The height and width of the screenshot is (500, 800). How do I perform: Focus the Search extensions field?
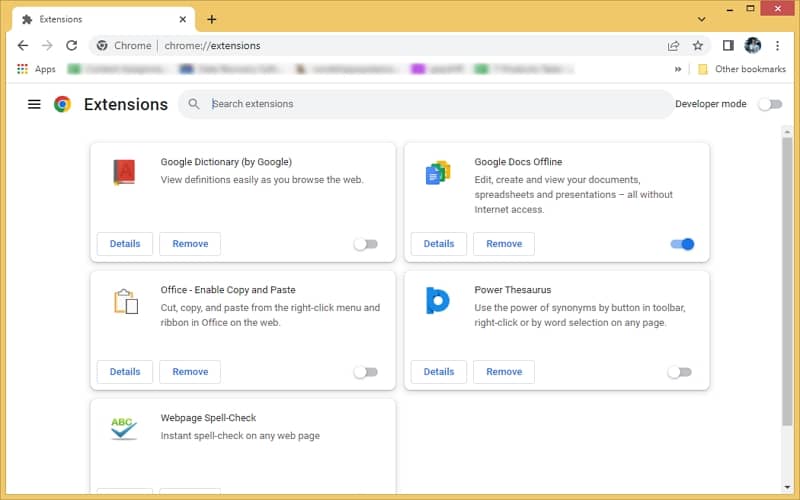(426, 104)
